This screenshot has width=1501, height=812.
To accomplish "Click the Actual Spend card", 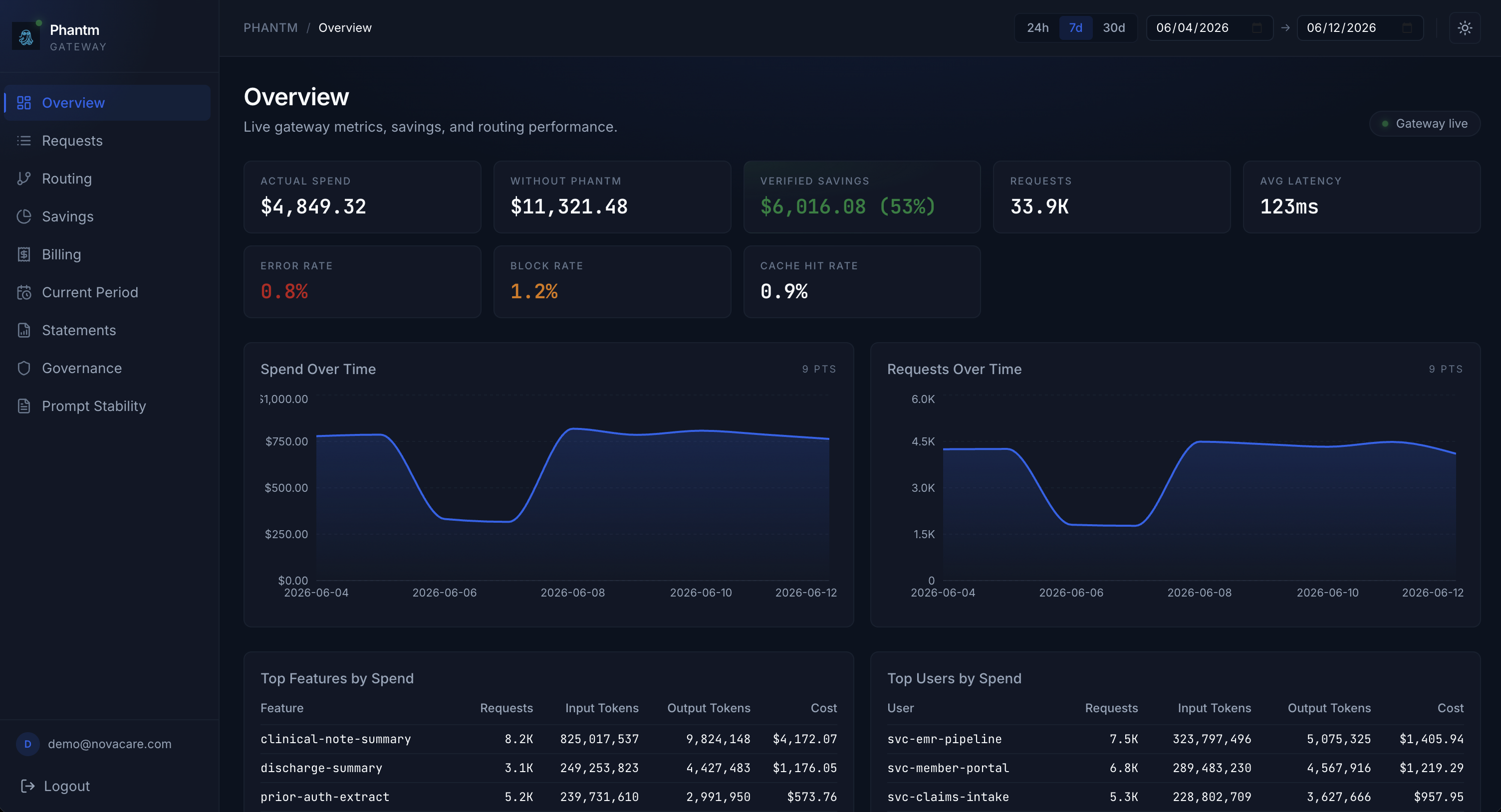I will 362,197.
